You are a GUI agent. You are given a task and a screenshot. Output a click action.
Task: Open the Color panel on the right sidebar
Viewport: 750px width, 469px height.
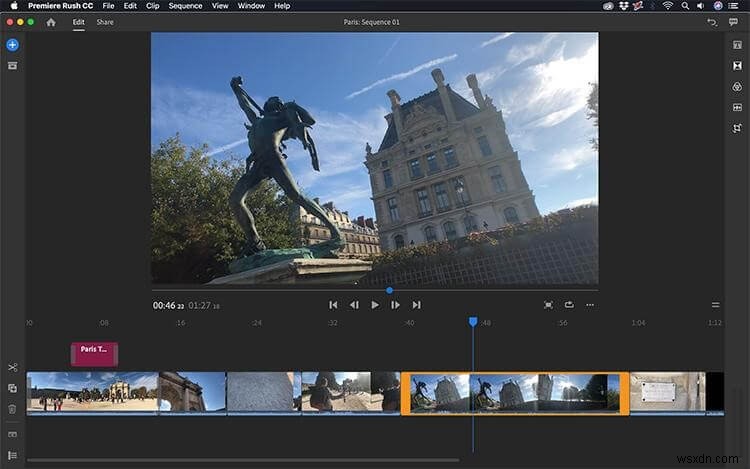(737, 87)
